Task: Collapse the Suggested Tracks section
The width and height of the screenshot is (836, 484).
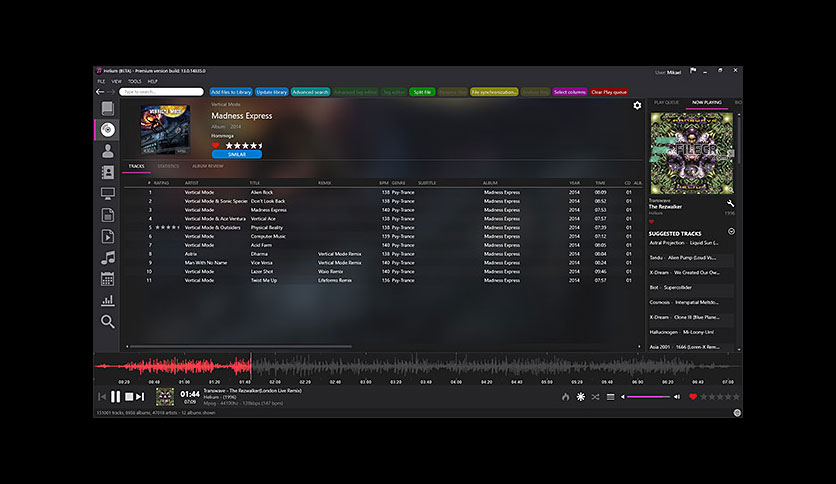Action: [731, 231]
